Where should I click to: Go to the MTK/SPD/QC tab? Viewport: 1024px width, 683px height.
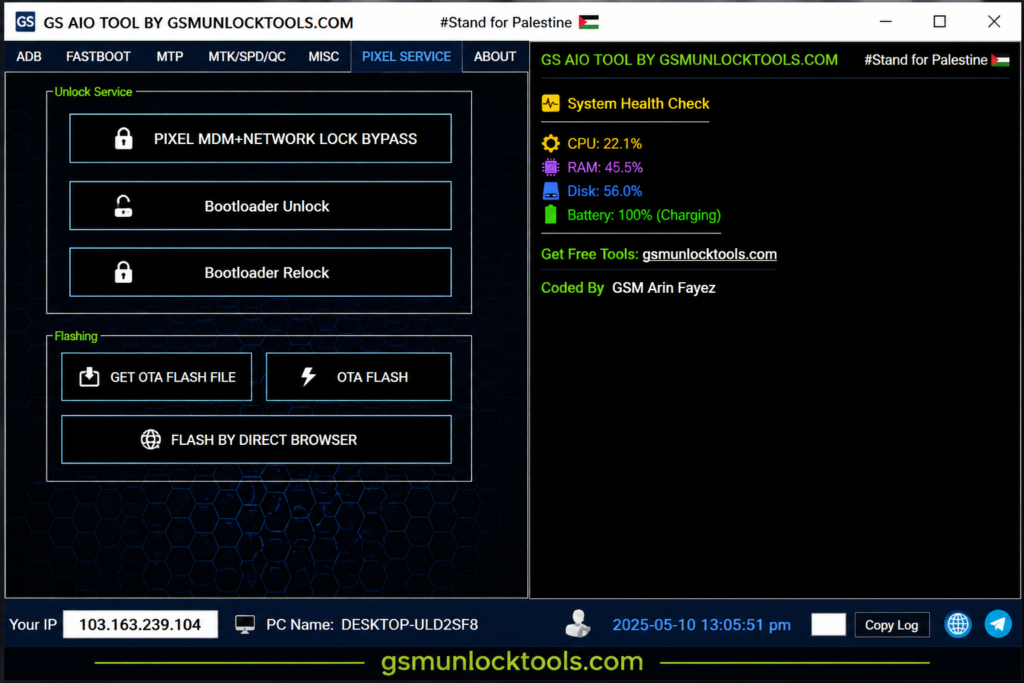click(x=247, y=57)
